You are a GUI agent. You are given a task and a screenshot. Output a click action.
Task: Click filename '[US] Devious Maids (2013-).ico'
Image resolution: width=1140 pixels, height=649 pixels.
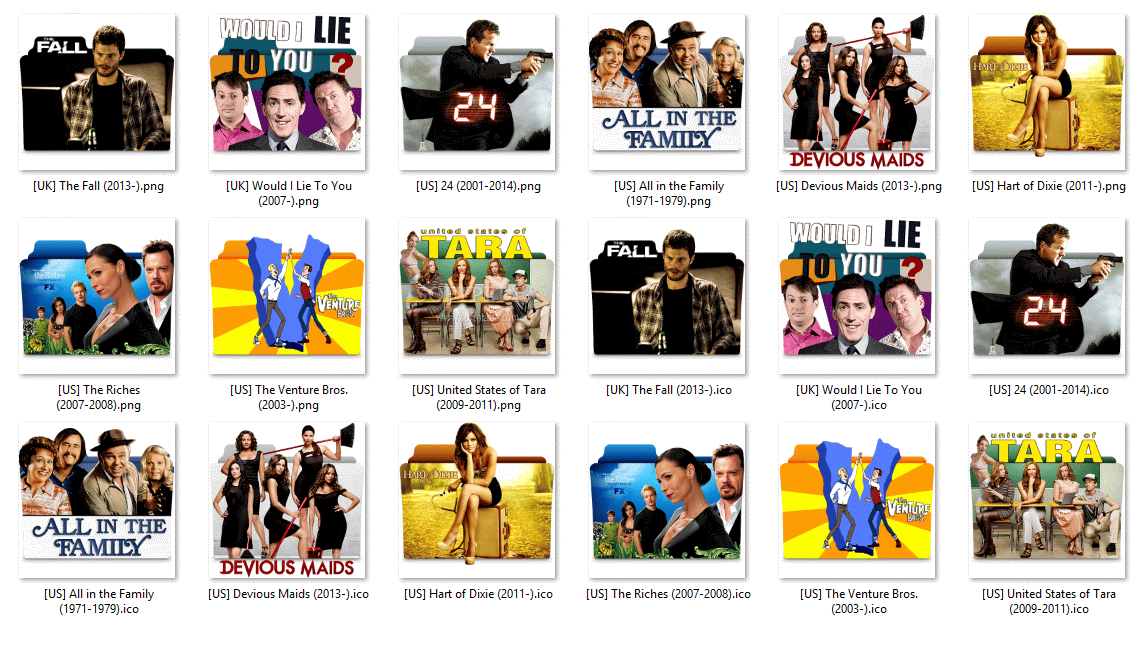click(x=289, y=594)
